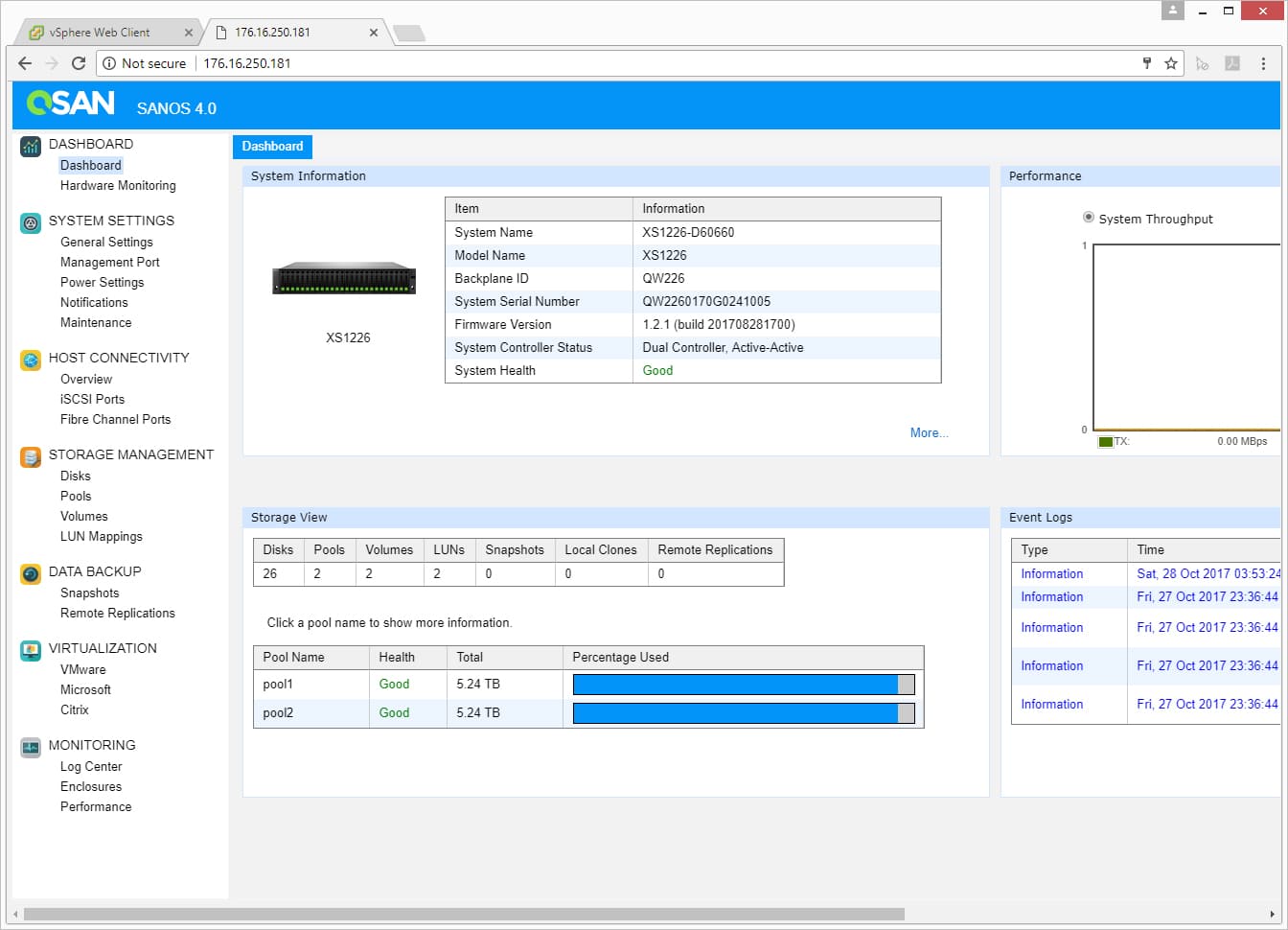Click the horizontal scrollbar at bottom
The image size is (1288, 930).
point(464,915)
